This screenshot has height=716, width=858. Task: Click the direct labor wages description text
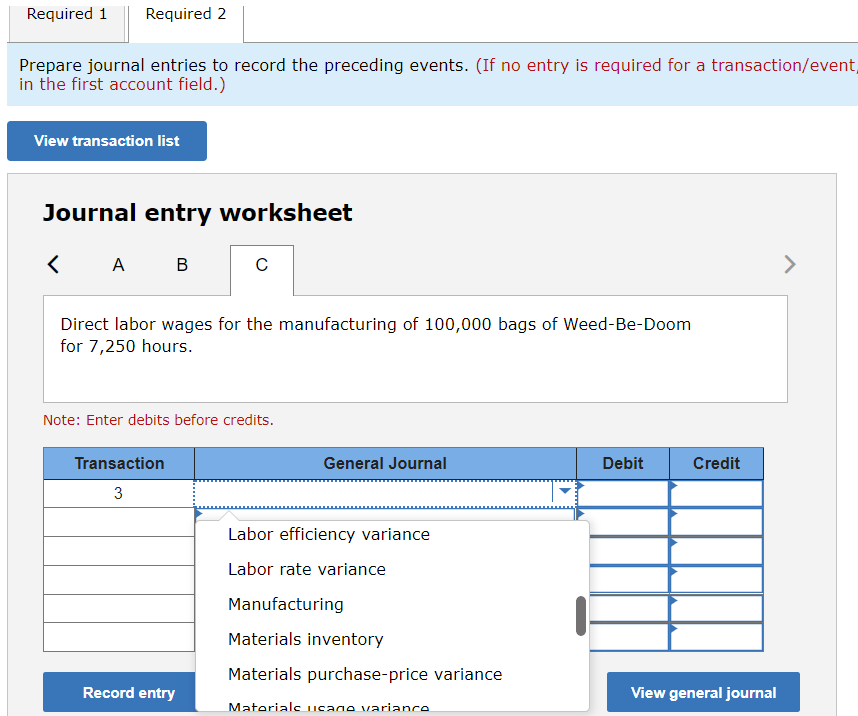pos(375,335)
